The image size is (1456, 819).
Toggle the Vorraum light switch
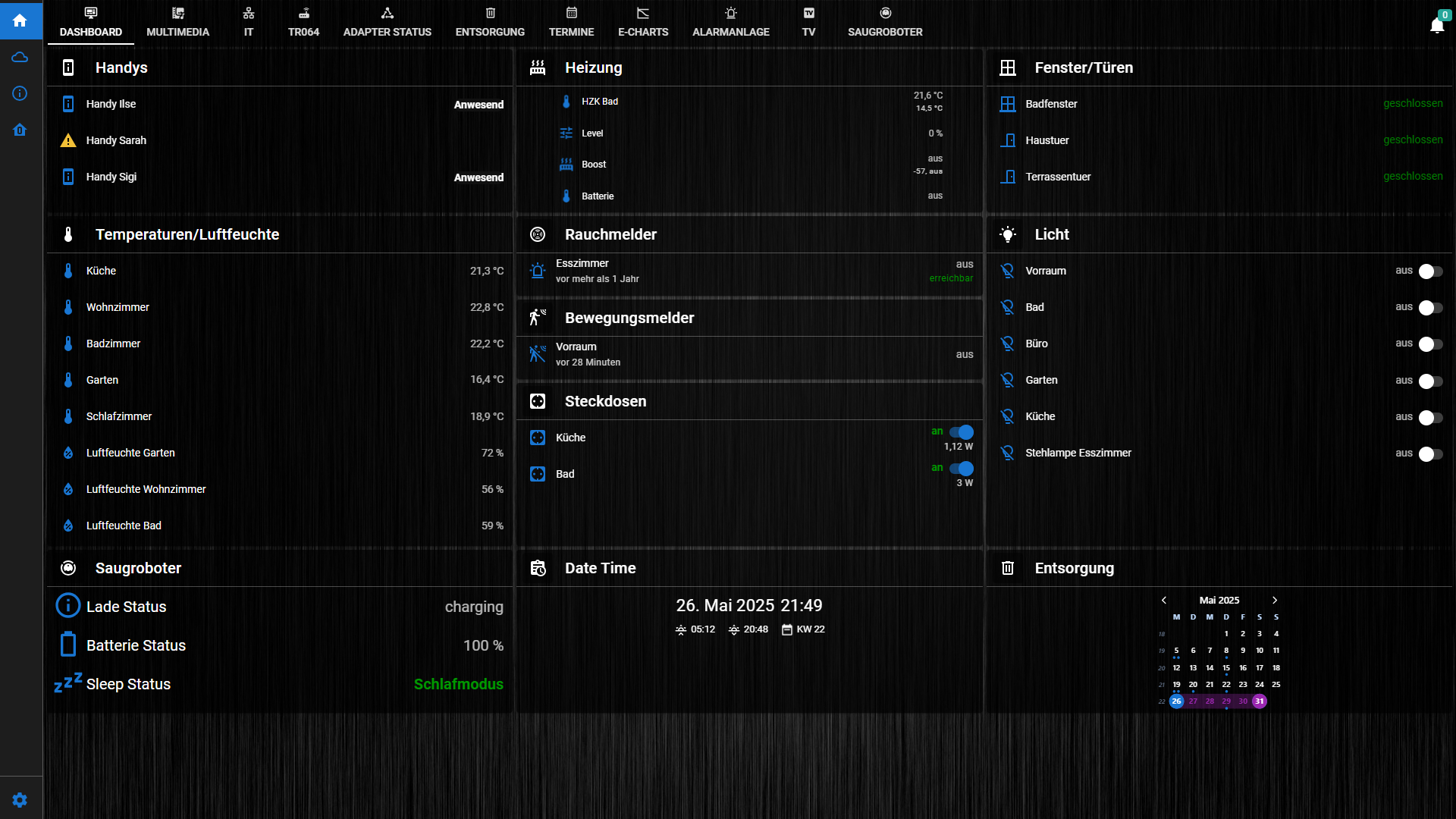click(1430, 271)
